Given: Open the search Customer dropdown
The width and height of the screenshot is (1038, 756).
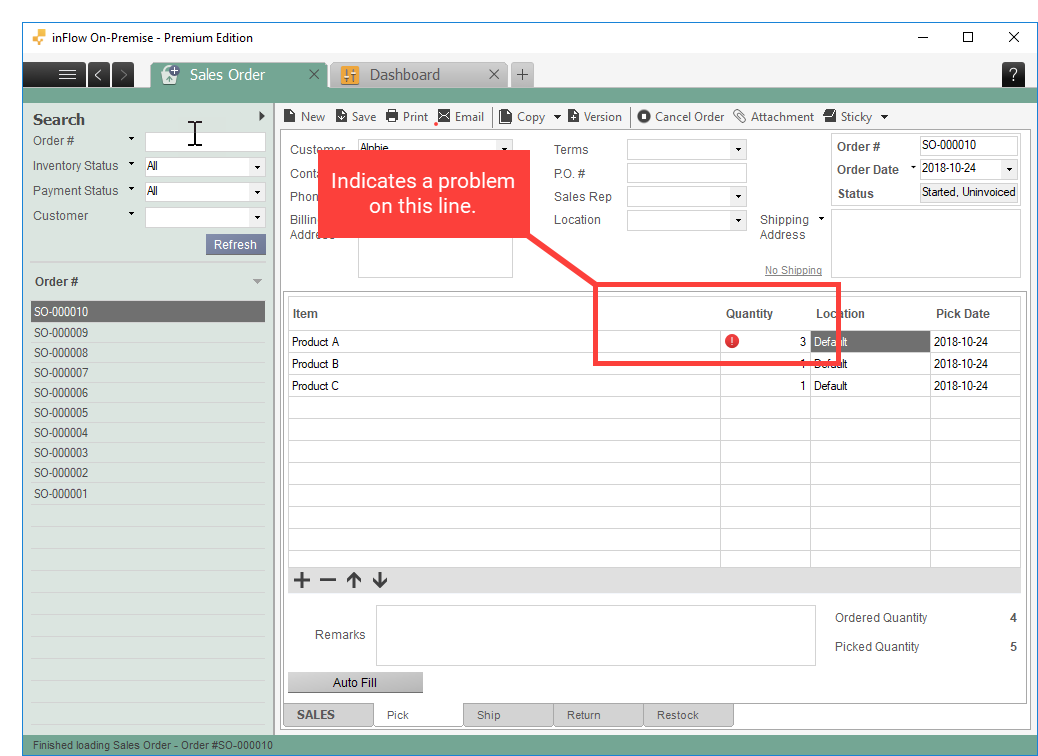Looking at the screenshot, I should click(258, 217).
